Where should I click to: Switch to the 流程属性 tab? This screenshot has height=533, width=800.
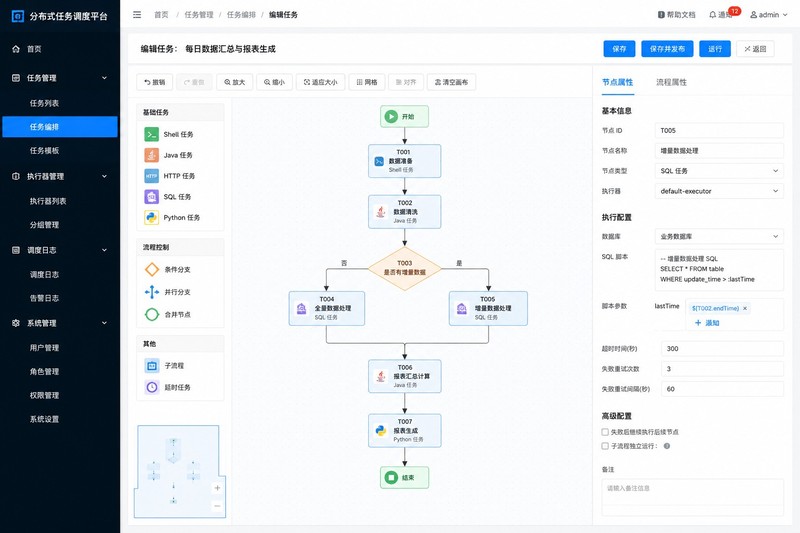tap(671, 82)
